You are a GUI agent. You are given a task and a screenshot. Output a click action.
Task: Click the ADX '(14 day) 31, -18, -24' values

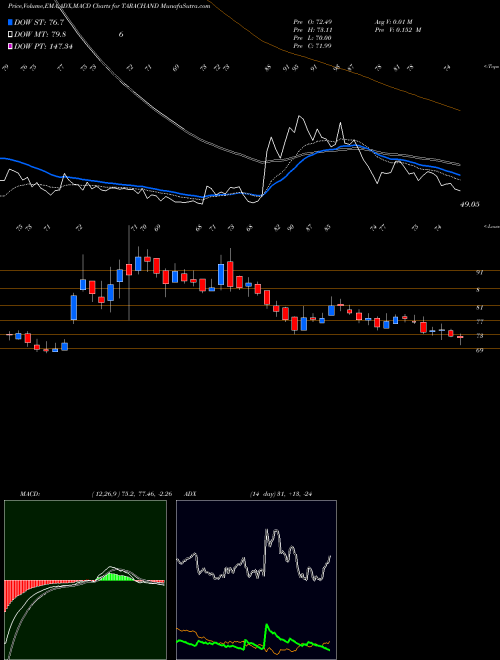click(x=283, y=494)
